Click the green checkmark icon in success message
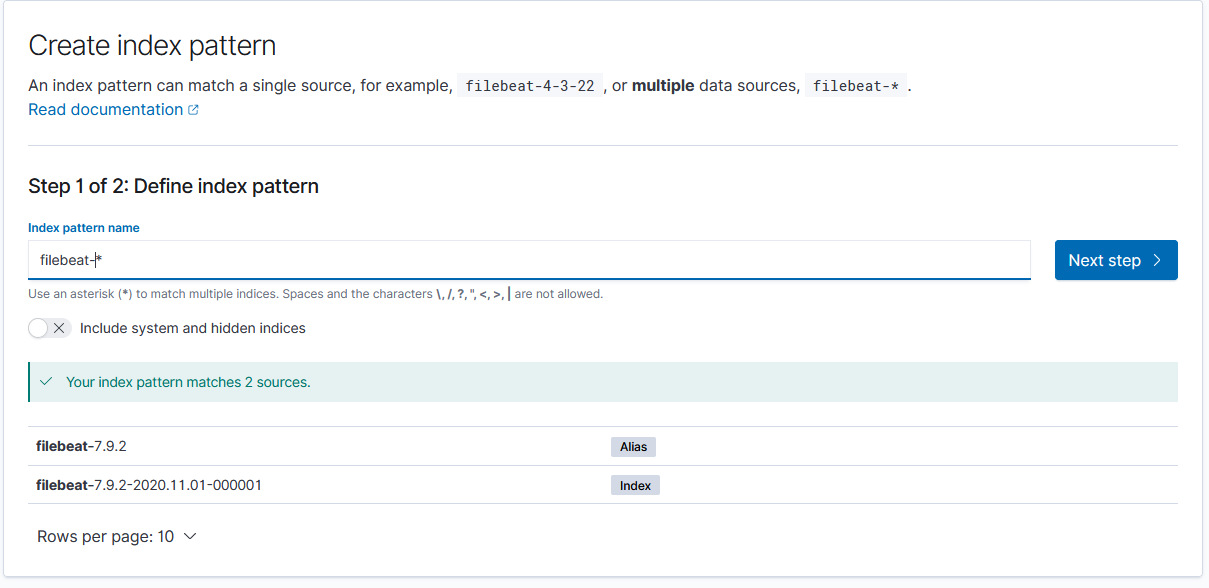The width and height of the screenshot is (1209, 588). tap(45, 382)
